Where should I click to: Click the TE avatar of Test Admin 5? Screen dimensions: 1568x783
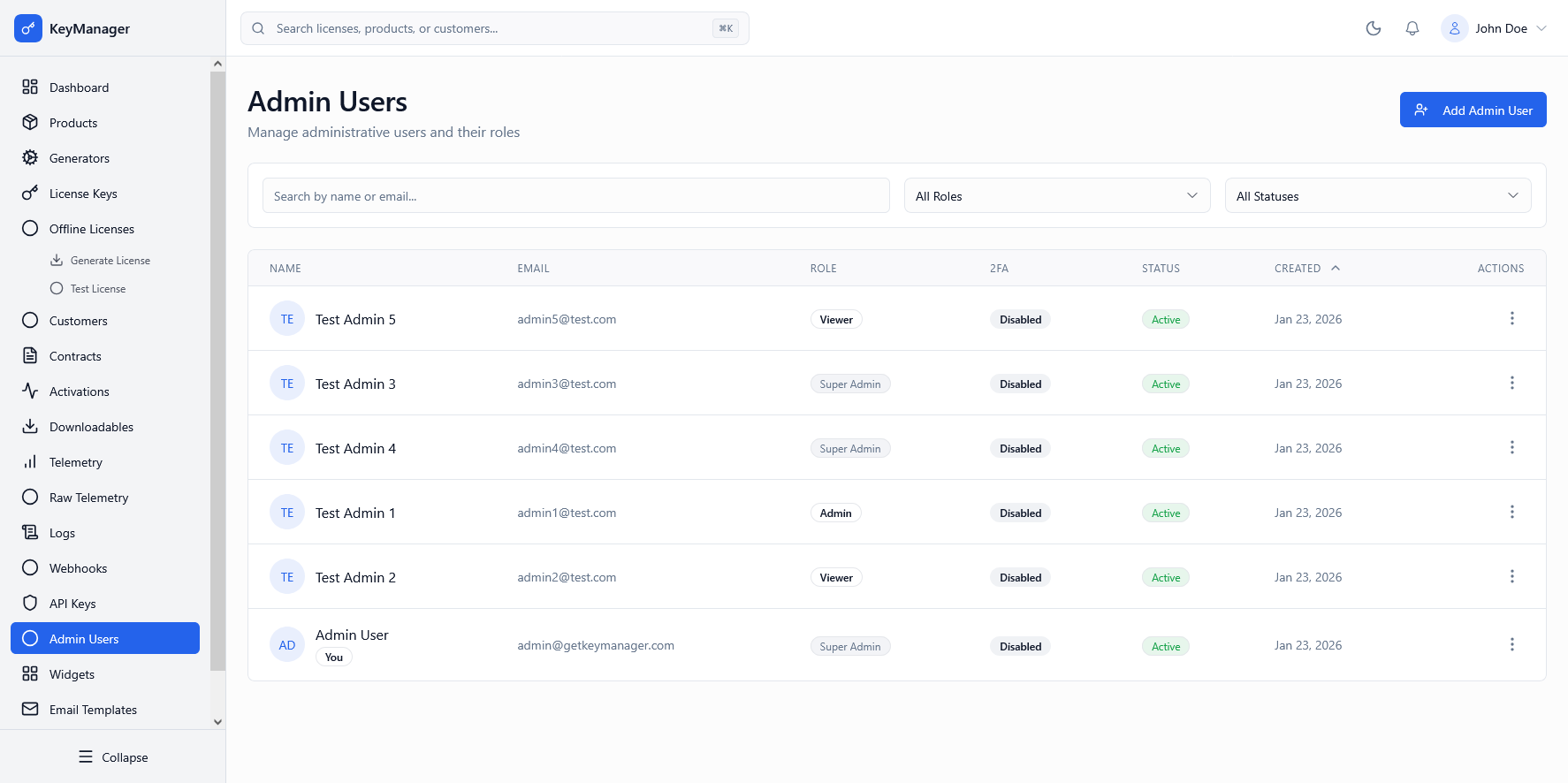tap(287, 319)
